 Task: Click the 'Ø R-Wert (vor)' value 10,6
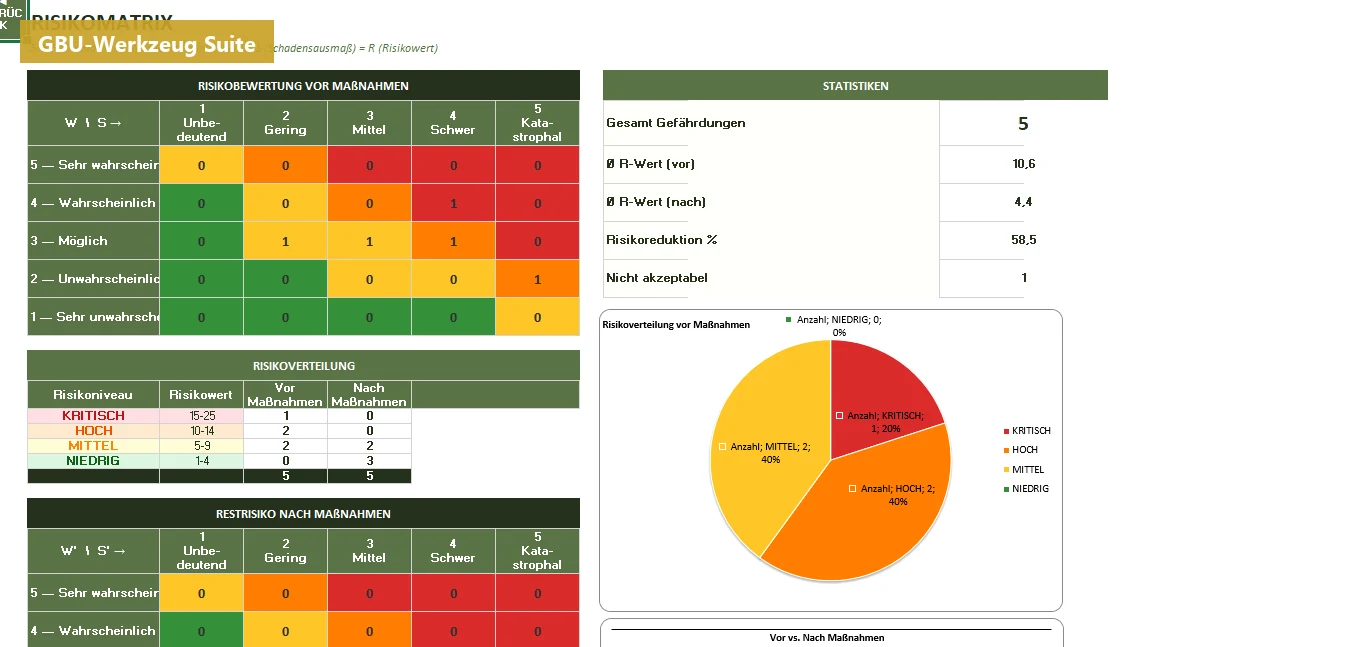click(x=1023, y=164)
